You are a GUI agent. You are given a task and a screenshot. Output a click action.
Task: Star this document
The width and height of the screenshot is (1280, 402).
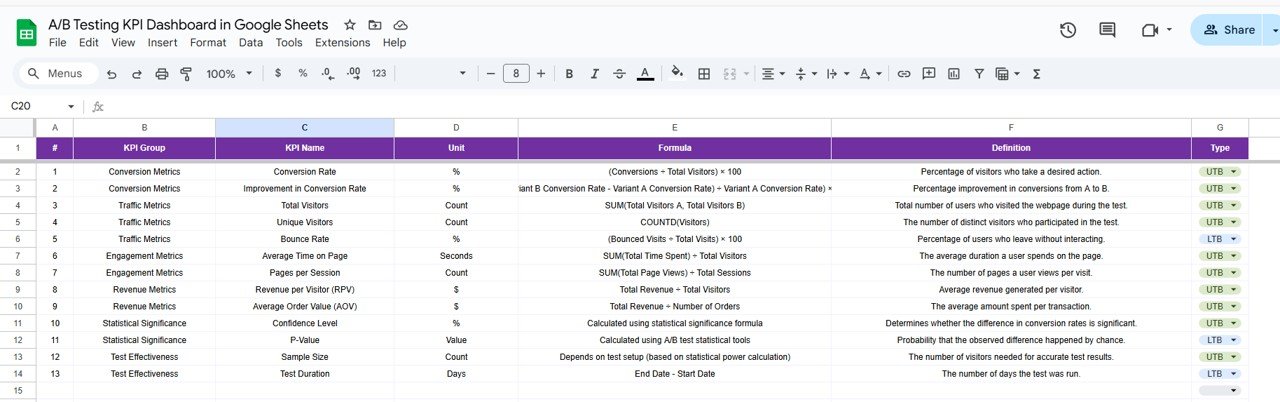coord(349,25)
